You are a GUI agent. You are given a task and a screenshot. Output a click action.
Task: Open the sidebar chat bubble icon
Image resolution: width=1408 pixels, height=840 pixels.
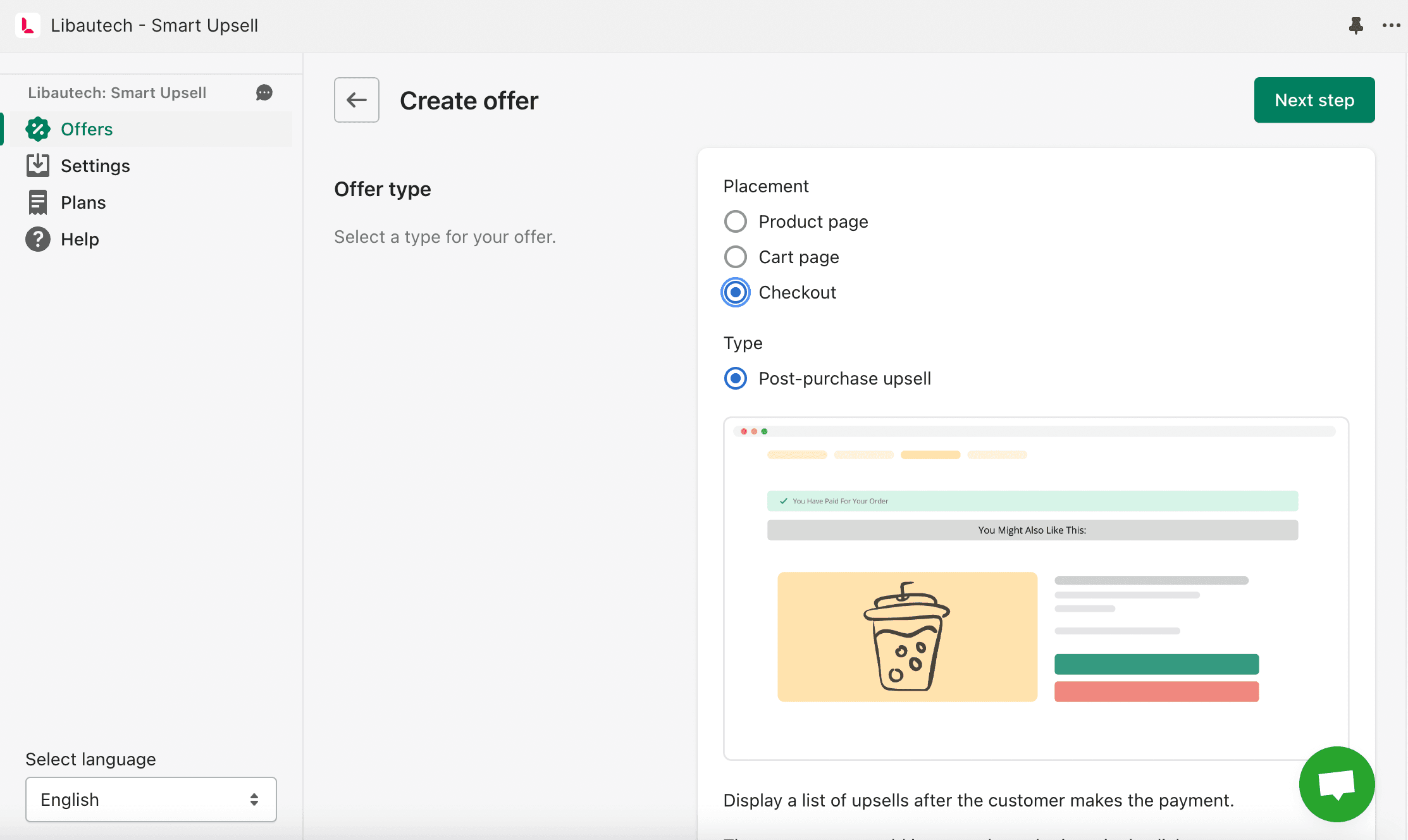click(264, 93)
